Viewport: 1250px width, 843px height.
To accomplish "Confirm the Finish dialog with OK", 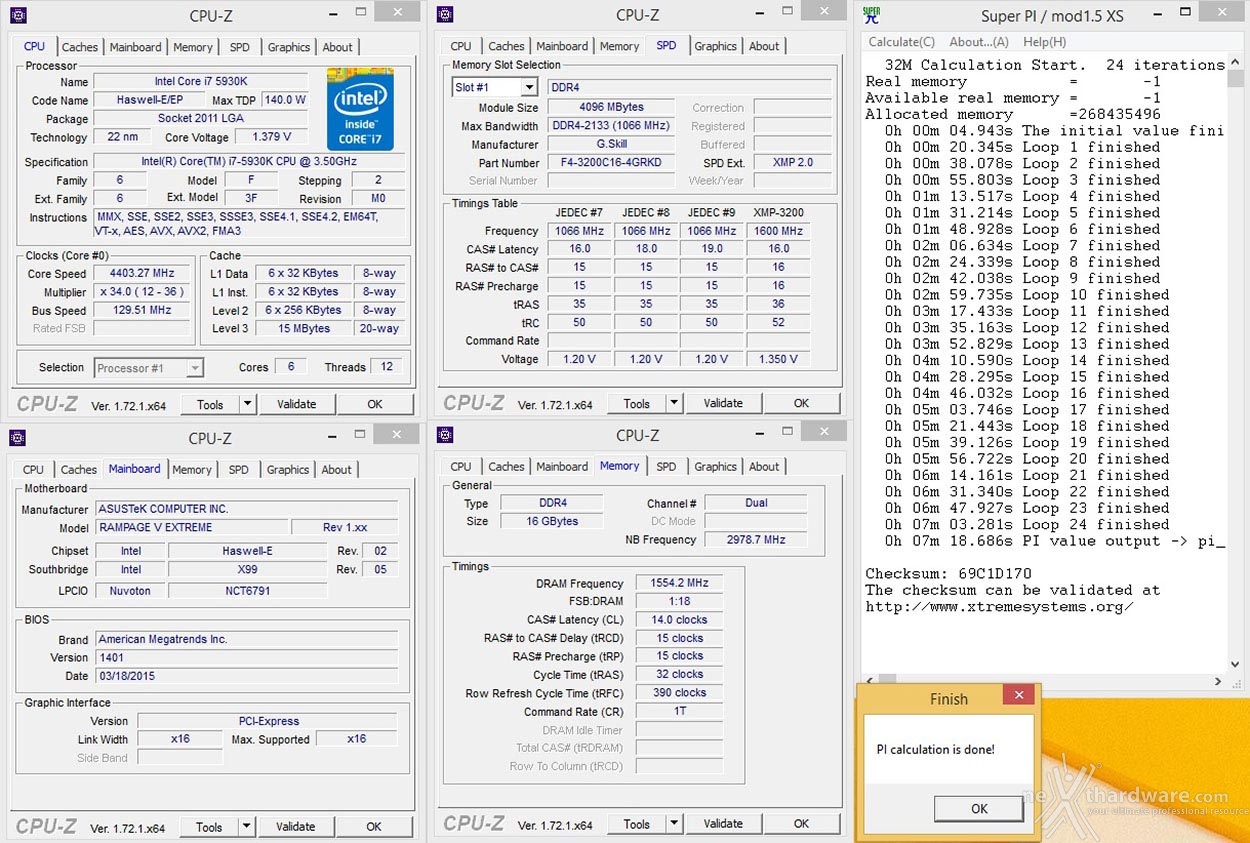I will pos(979,809).
